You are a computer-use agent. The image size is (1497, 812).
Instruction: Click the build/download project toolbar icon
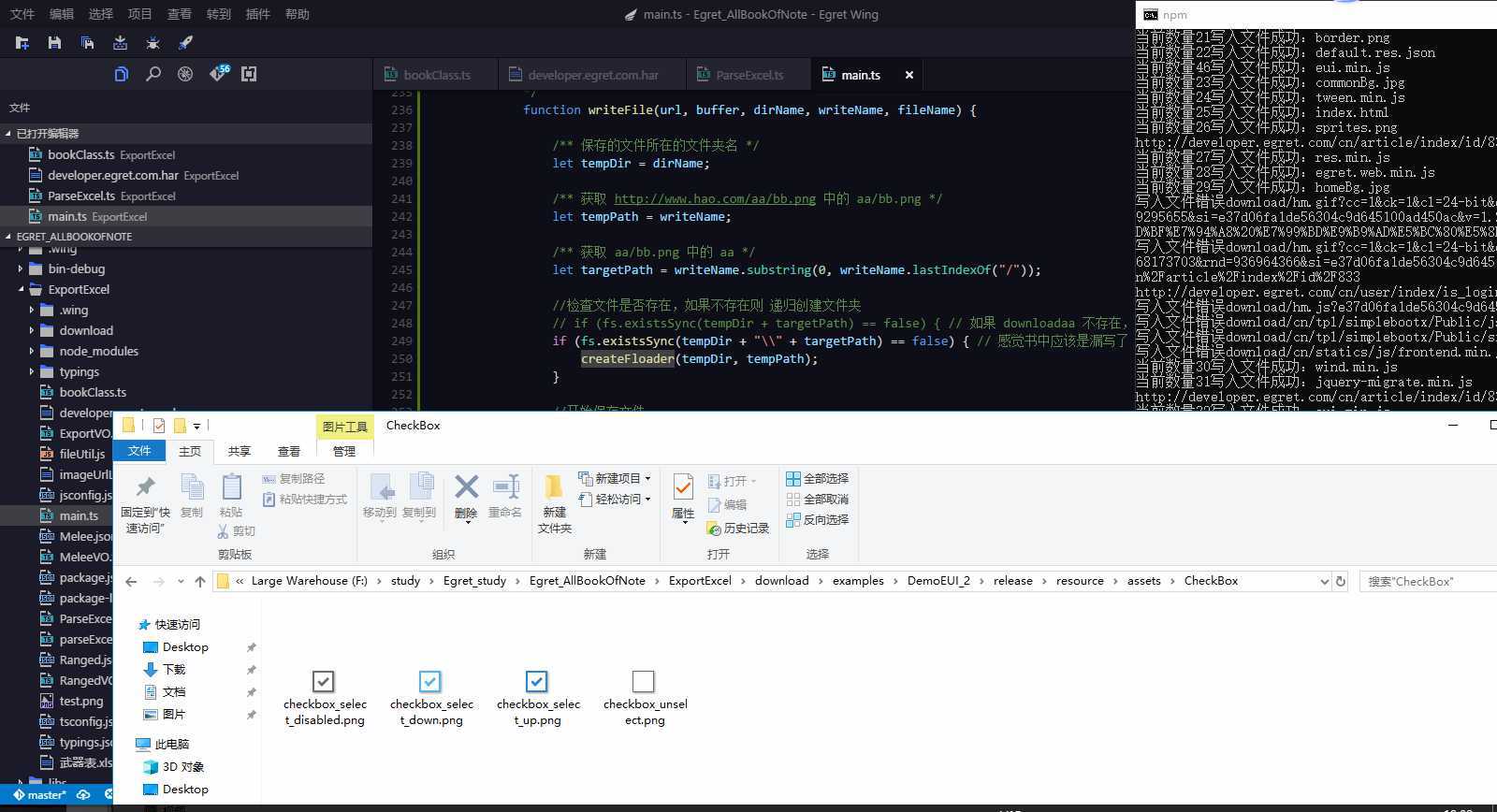pos(120,43)
